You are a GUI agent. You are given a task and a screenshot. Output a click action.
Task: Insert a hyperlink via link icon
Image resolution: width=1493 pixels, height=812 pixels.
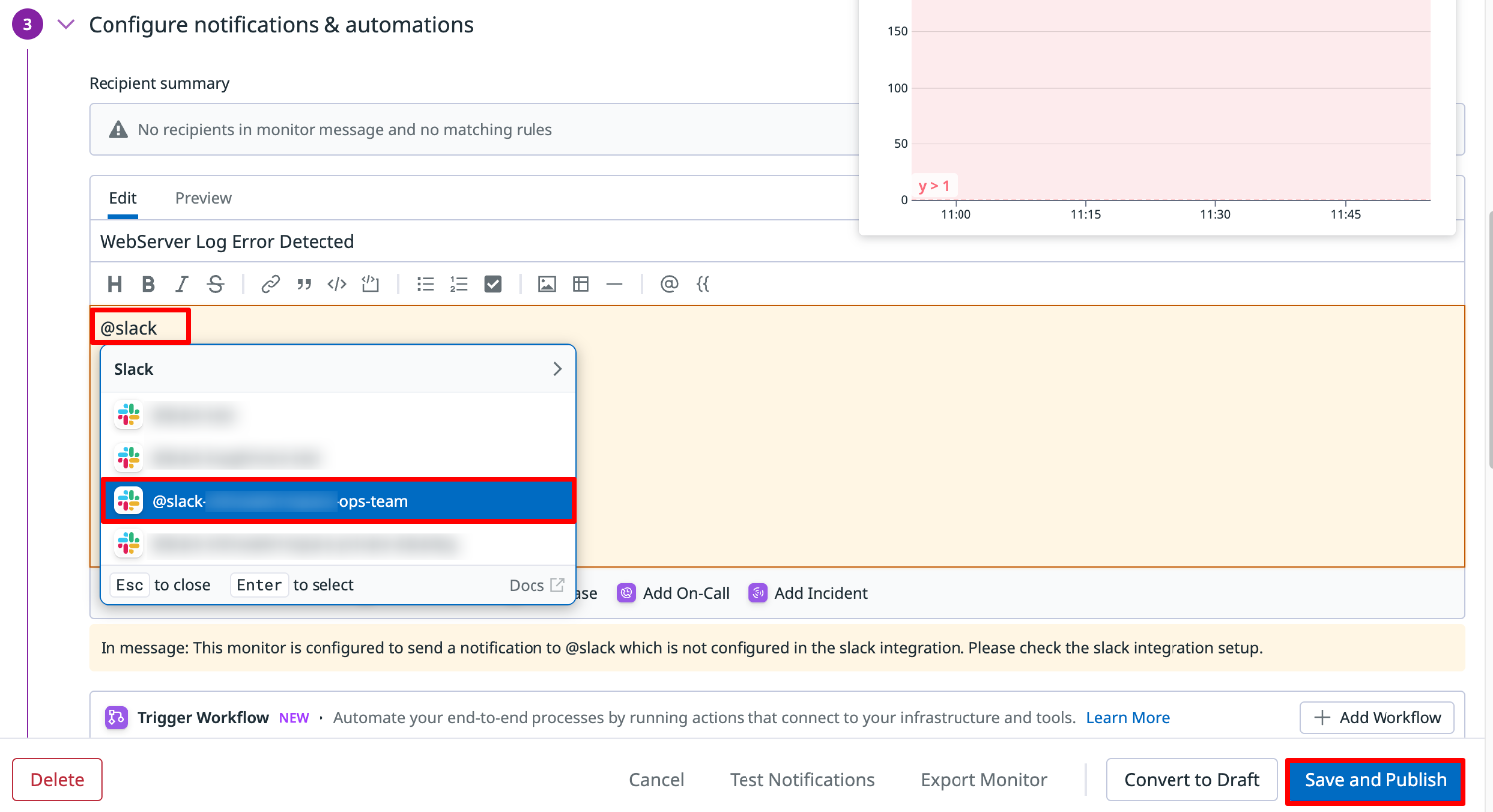(x=270, y=284)
